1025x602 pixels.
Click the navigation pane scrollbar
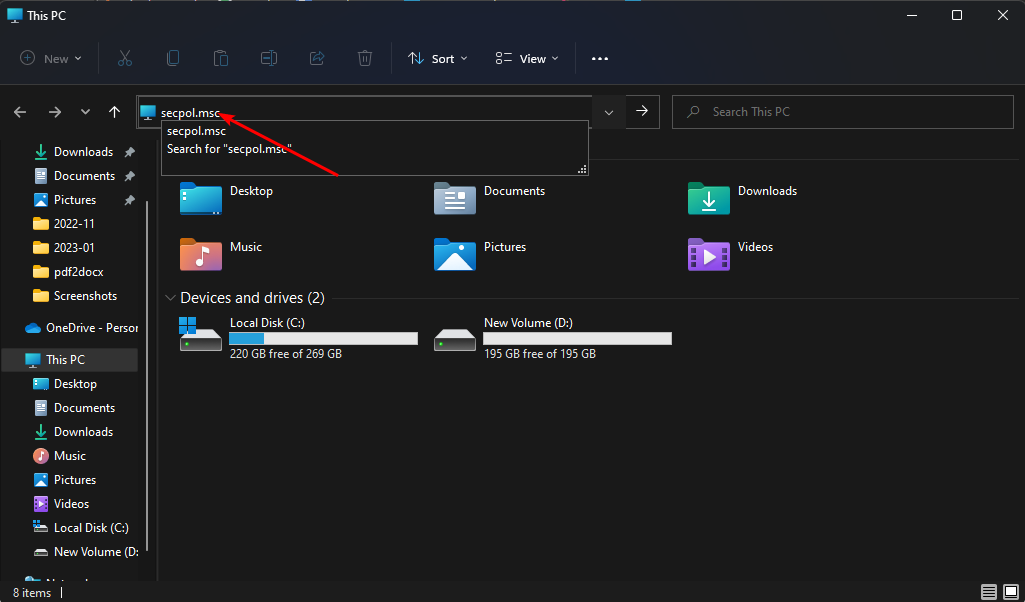pyautogui.click(x=147, y=376)
